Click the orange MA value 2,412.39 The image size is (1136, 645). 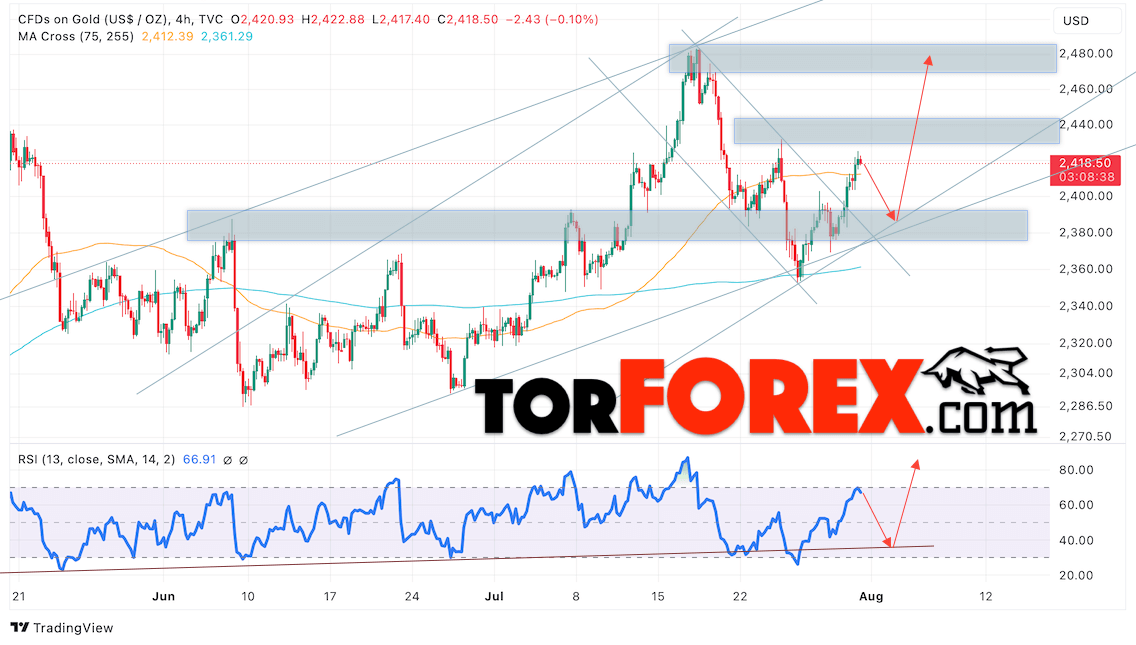168,36
